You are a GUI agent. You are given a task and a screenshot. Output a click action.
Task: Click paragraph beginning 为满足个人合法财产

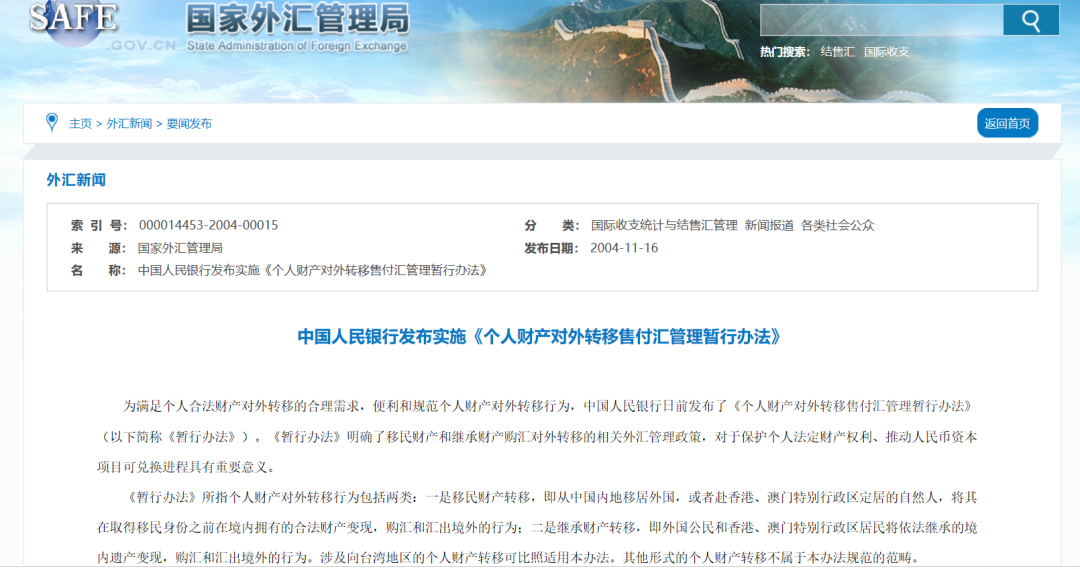(x=537, y=437)
